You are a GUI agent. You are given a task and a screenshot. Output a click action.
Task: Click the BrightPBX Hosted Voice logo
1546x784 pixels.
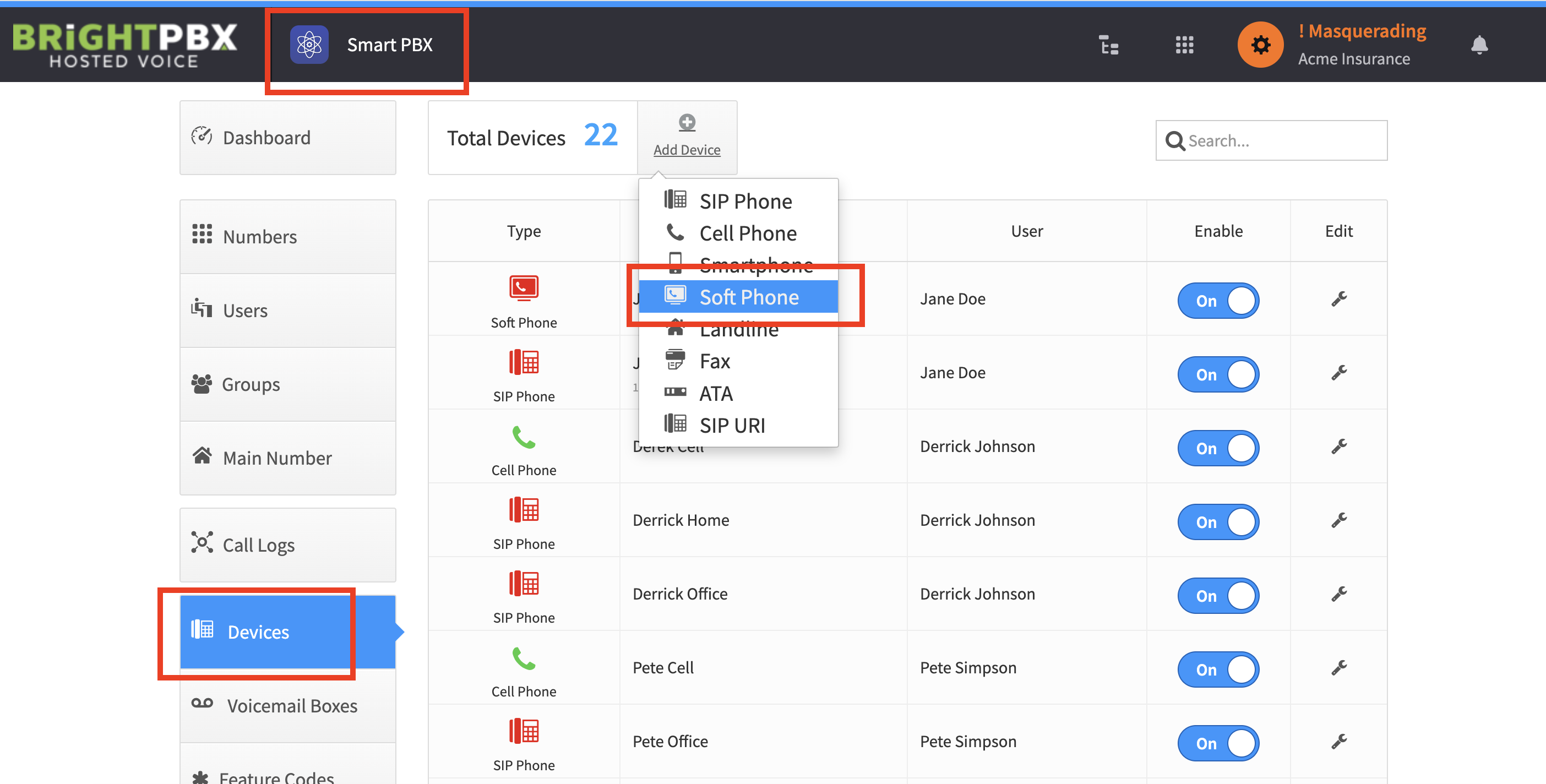click(x=124, y=45)
